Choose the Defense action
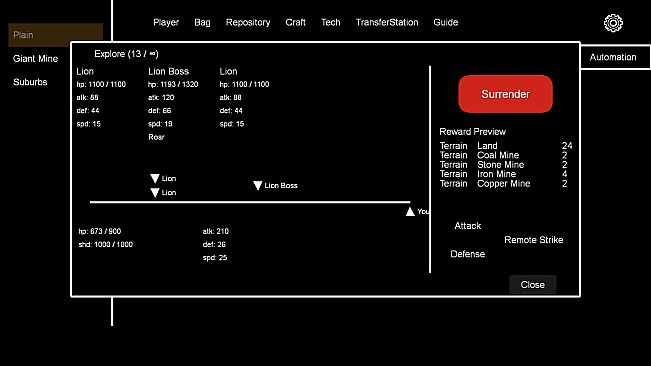651x366 pixels. coord(467,254)
